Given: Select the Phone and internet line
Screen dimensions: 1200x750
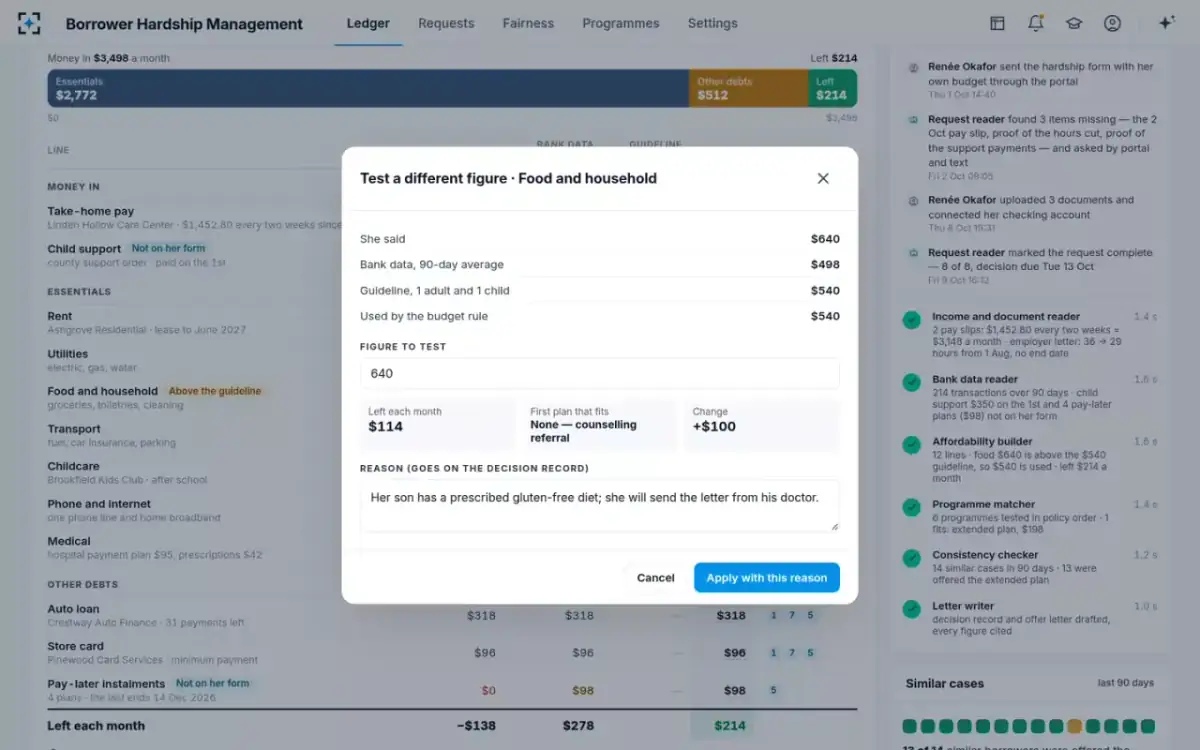Looking at the screenshot, I should click(99, 504).
